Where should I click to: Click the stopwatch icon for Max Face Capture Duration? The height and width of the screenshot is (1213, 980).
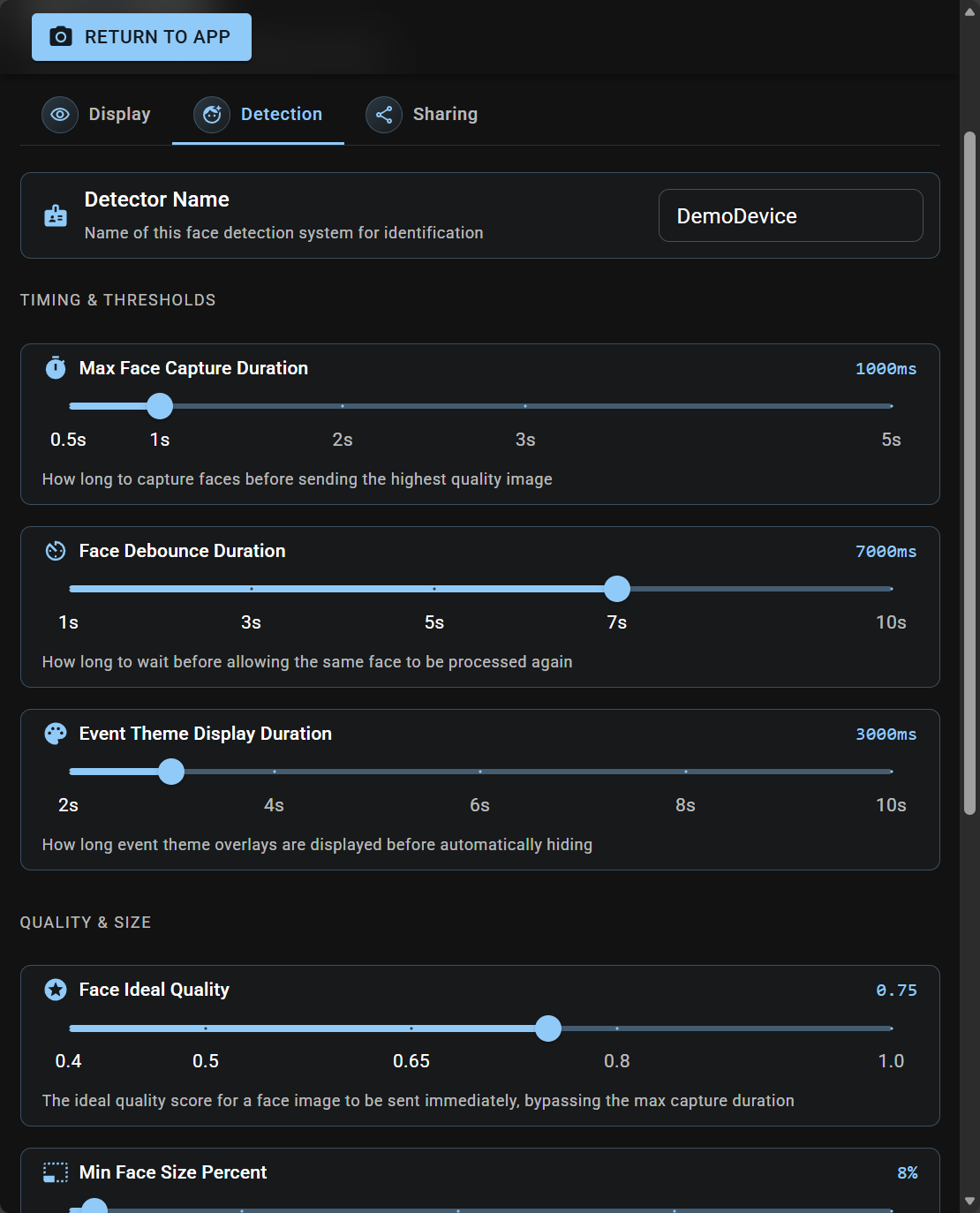(x=55, y=368)
